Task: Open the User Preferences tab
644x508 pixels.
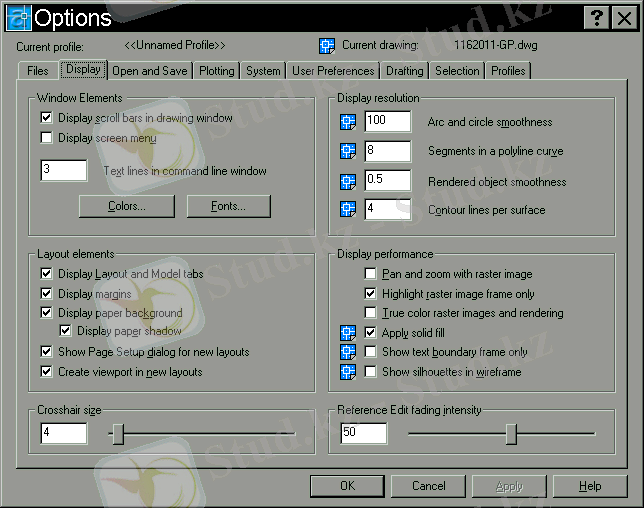Action: (333, 71)
